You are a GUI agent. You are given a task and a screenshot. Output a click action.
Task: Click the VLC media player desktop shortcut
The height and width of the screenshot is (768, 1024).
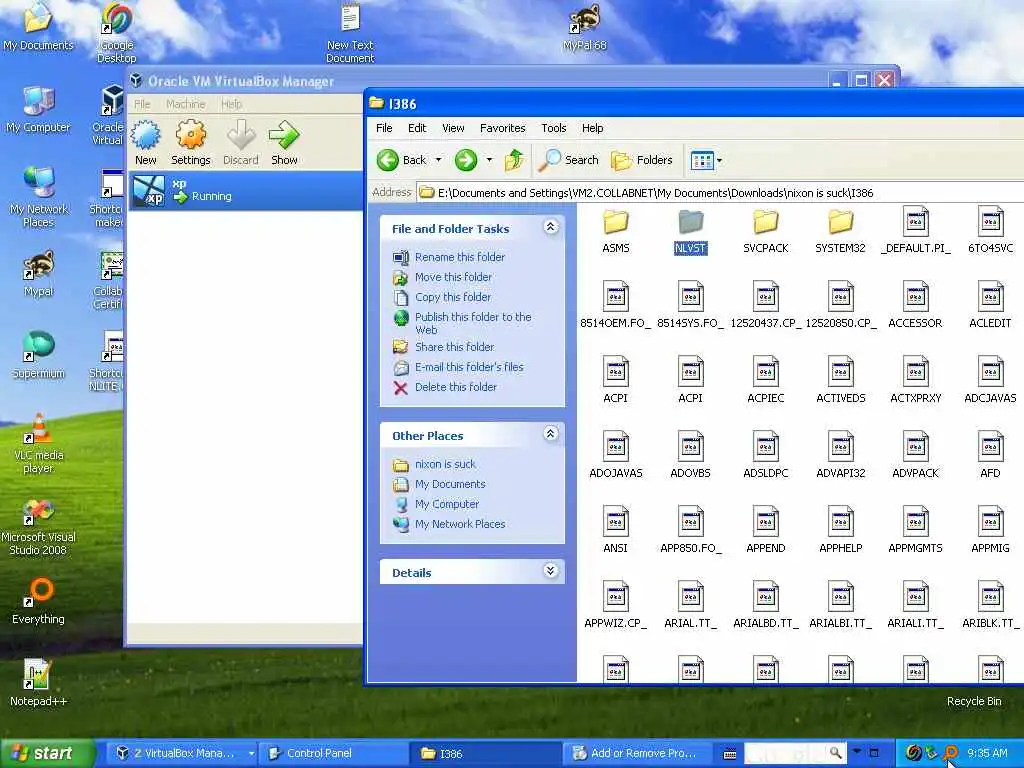coord(39,444)
